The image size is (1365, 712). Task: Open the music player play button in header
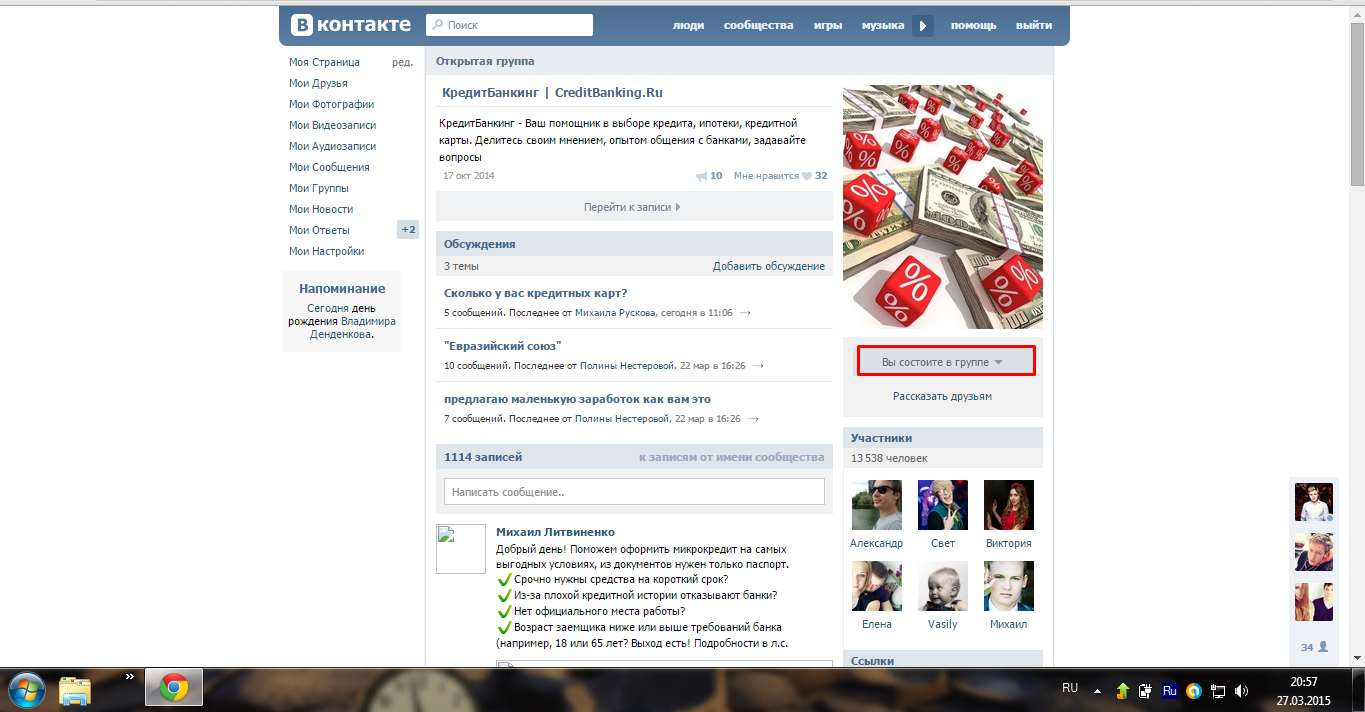923,26
